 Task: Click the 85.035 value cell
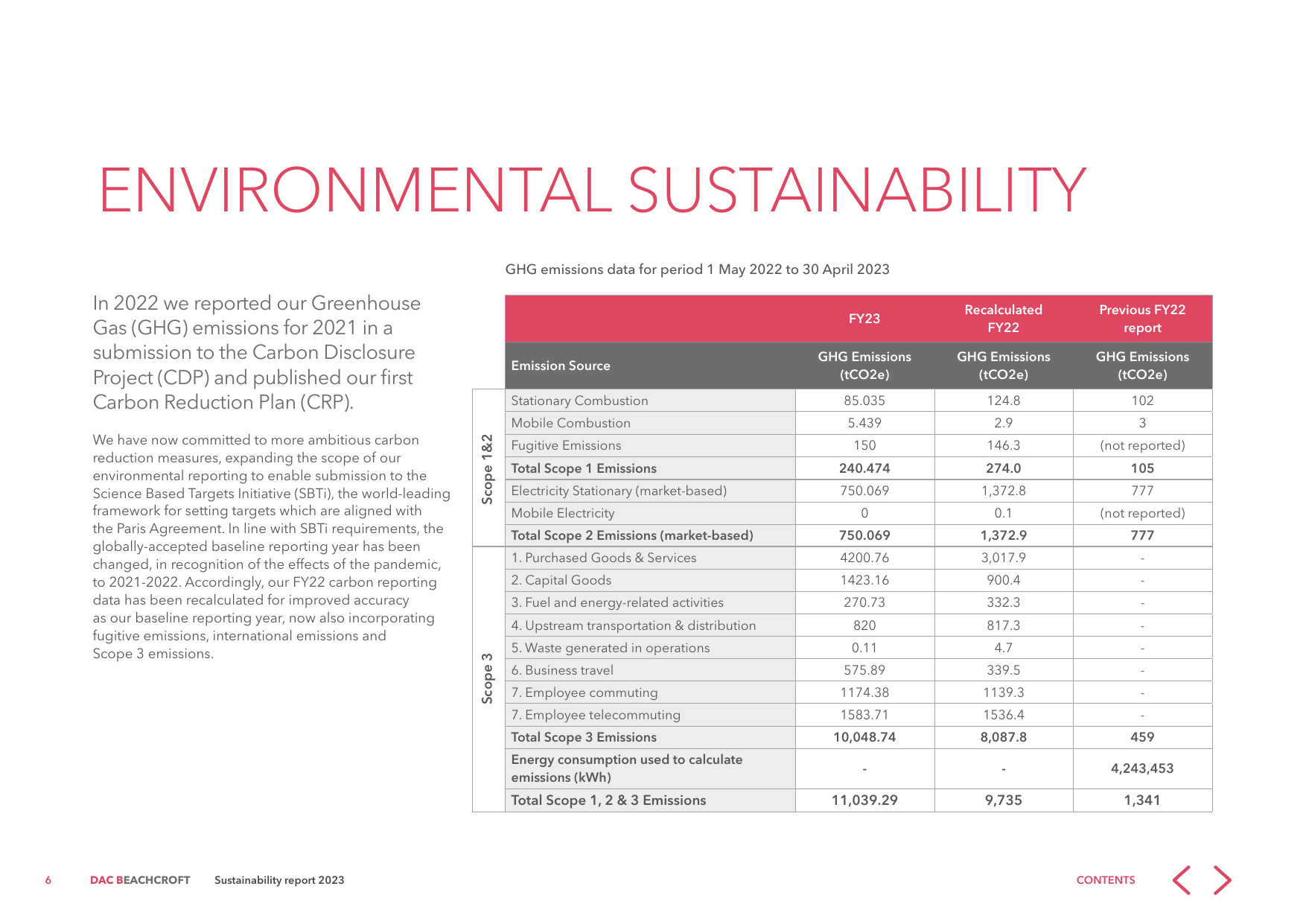(x=864, y=401)
